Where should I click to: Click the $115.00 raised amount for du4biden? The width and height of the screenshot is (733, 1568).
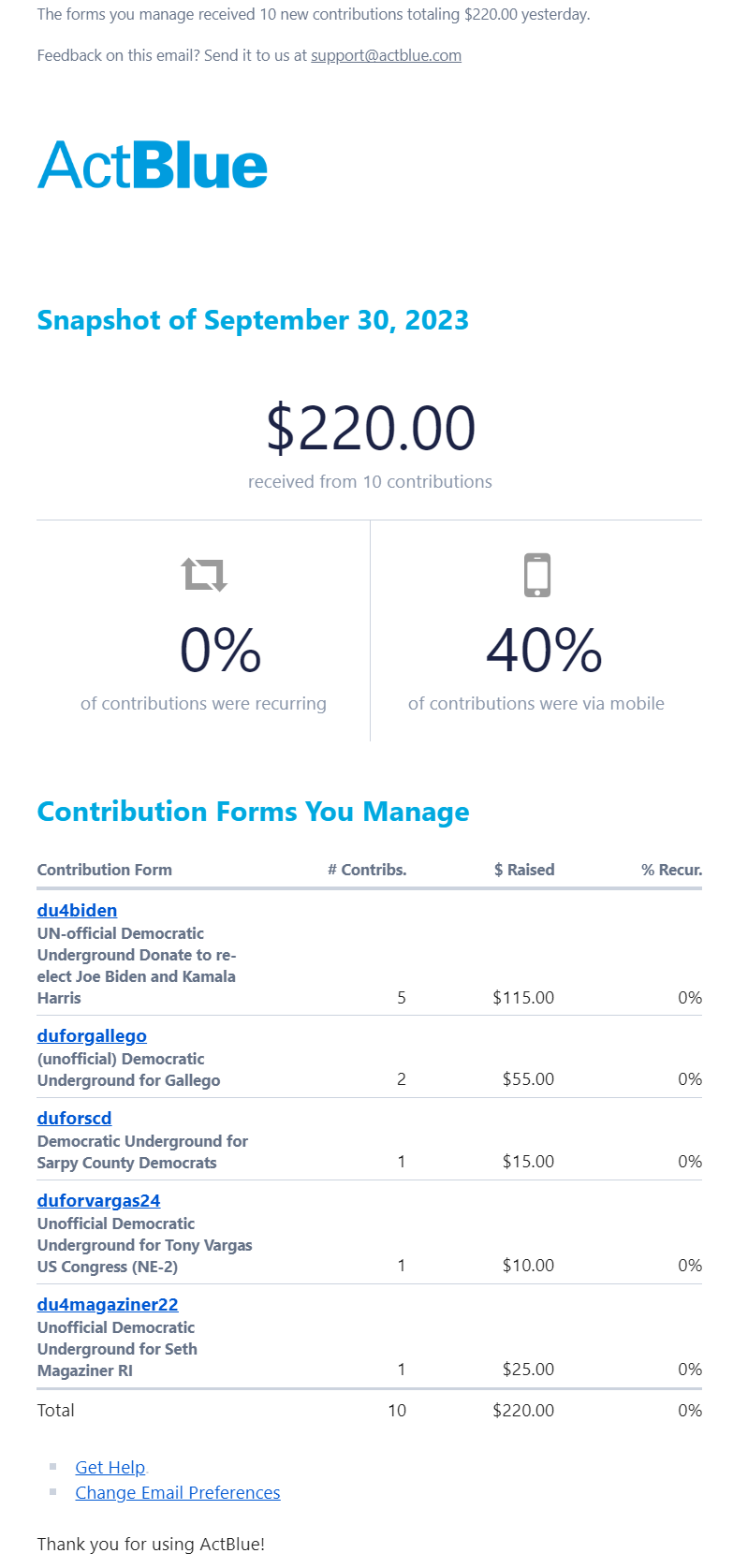523,998
